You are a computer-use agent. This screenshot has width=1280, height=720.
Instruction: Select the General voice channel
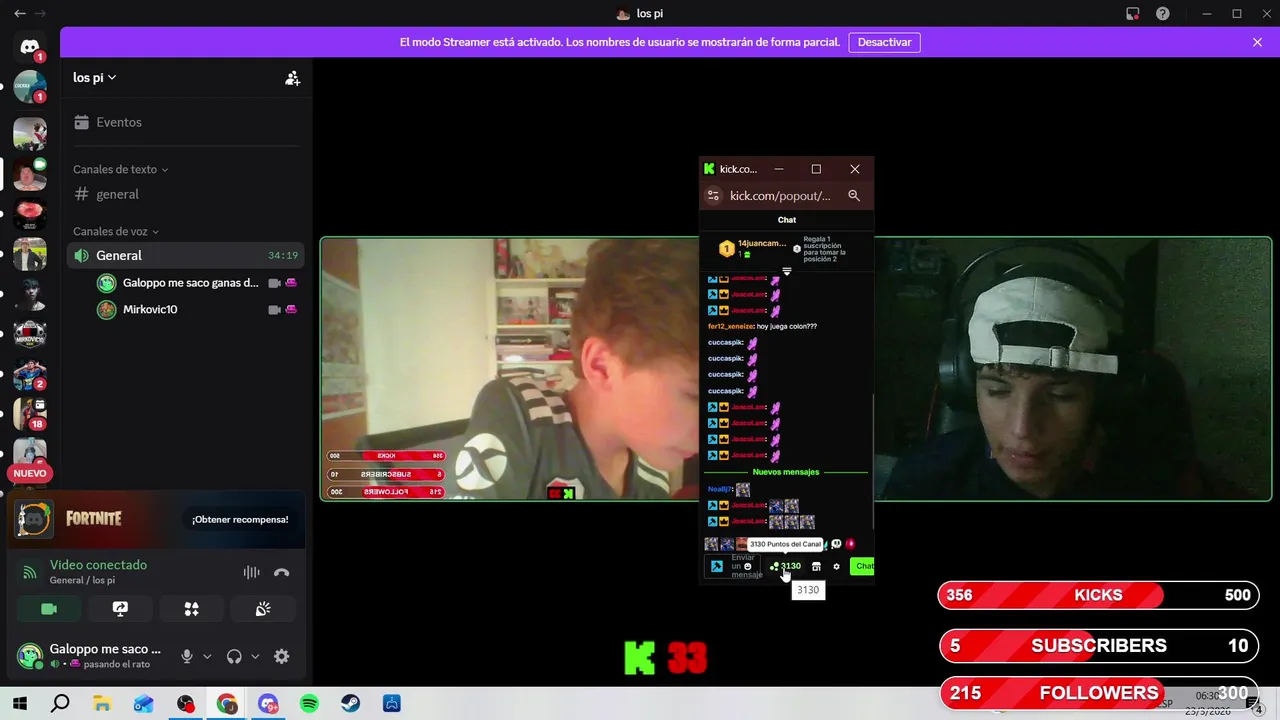186,255
